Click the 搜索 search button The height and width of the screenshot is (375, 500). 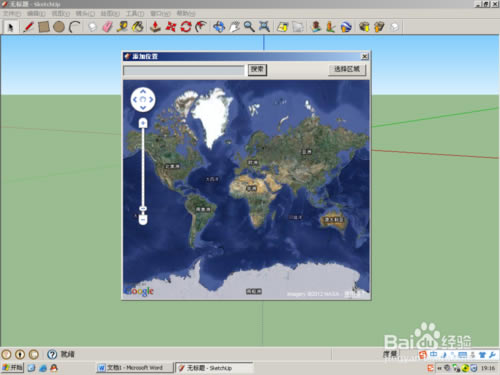(257, 70)
